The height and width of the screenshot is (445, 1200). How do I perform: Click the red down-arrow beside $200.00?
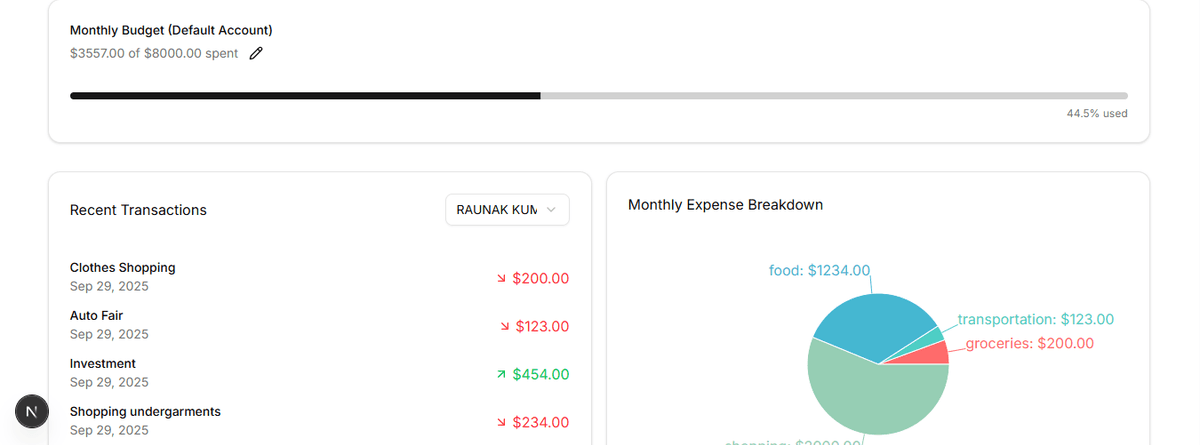(501, 278)
